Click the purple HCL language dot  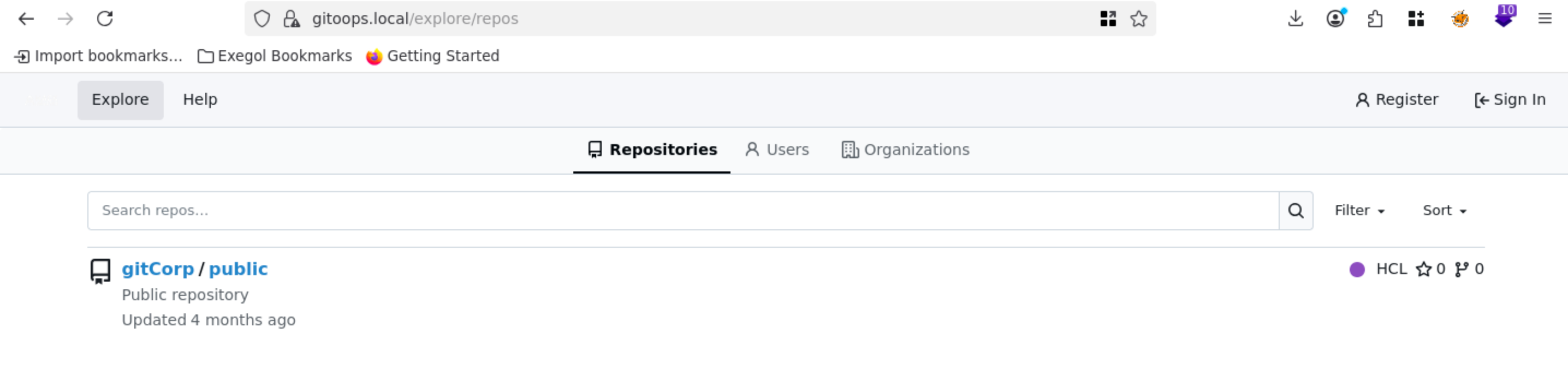click(x=1357, y=270)
